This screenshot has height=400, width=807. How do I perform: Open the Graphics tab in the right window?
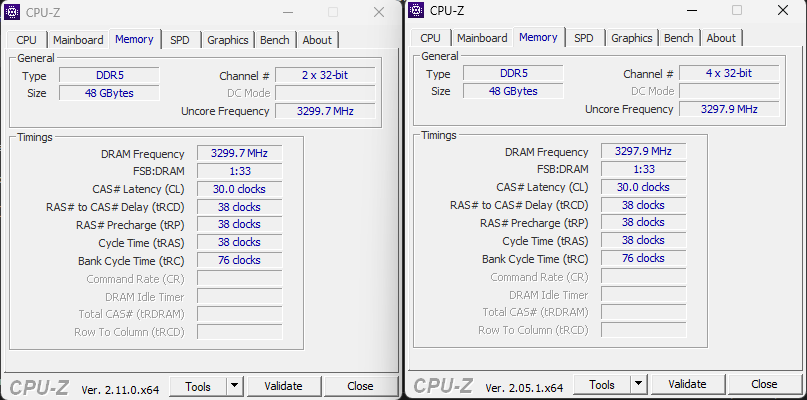coord(631,38)
